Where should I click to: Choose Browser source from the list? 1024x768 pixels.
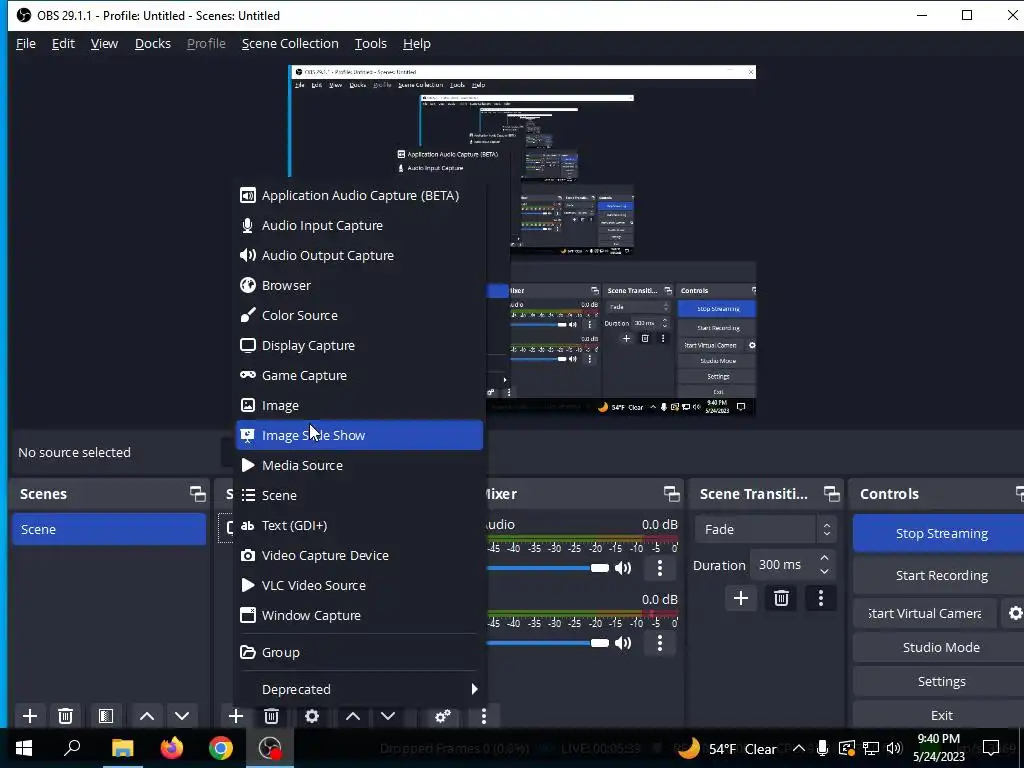[x=359, y=285]
